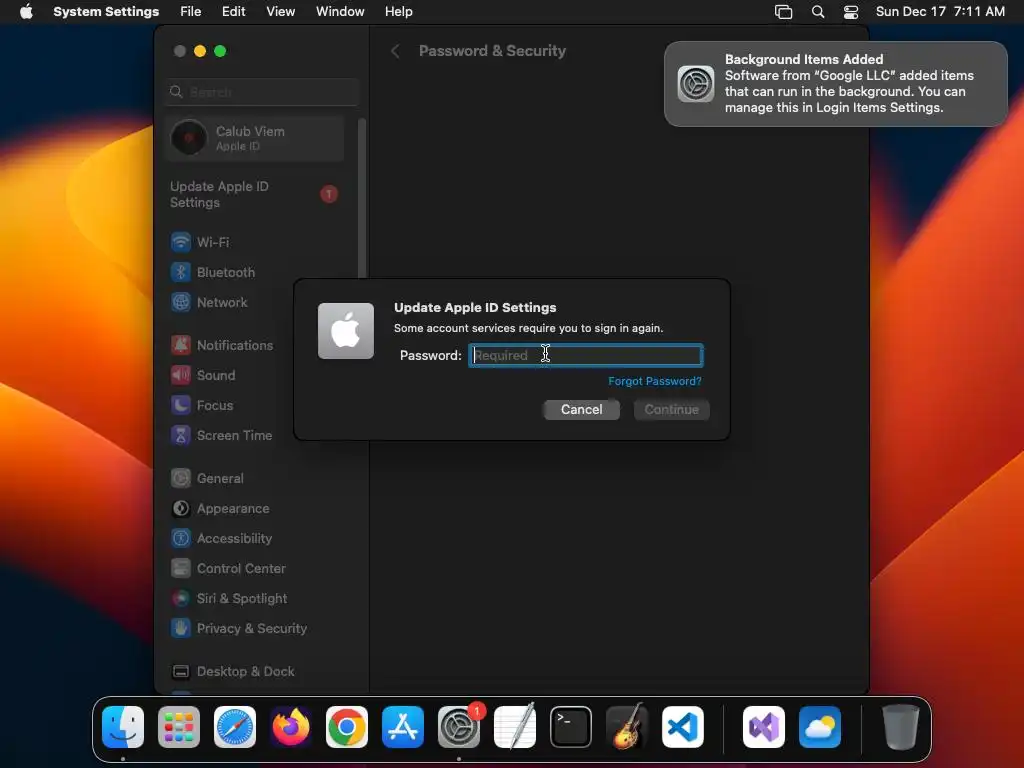The height and width of the screenshot is (768, 1024).
Task: Open Launchpad in the Dock
Action: pos(179,727)
